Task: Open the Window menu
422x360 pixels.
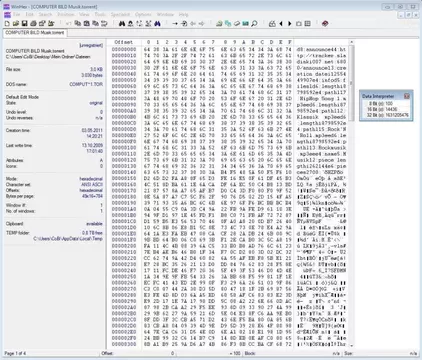Action: pos(165,14)
